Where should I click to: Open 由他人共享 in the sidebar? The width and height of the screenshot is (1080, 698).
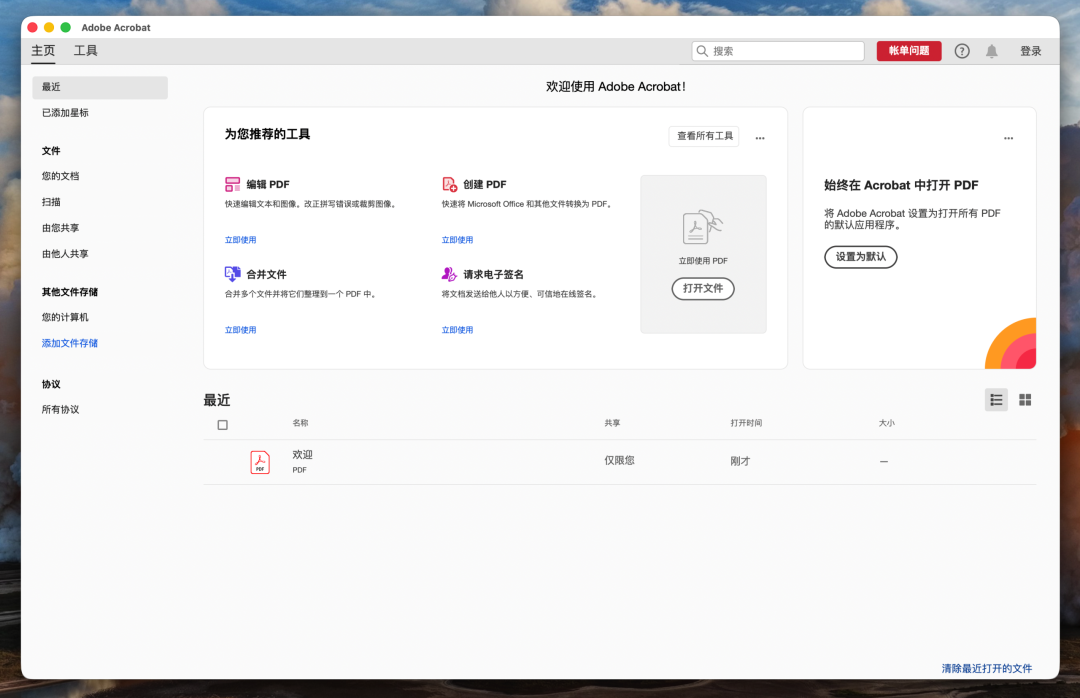pos(65,254)
